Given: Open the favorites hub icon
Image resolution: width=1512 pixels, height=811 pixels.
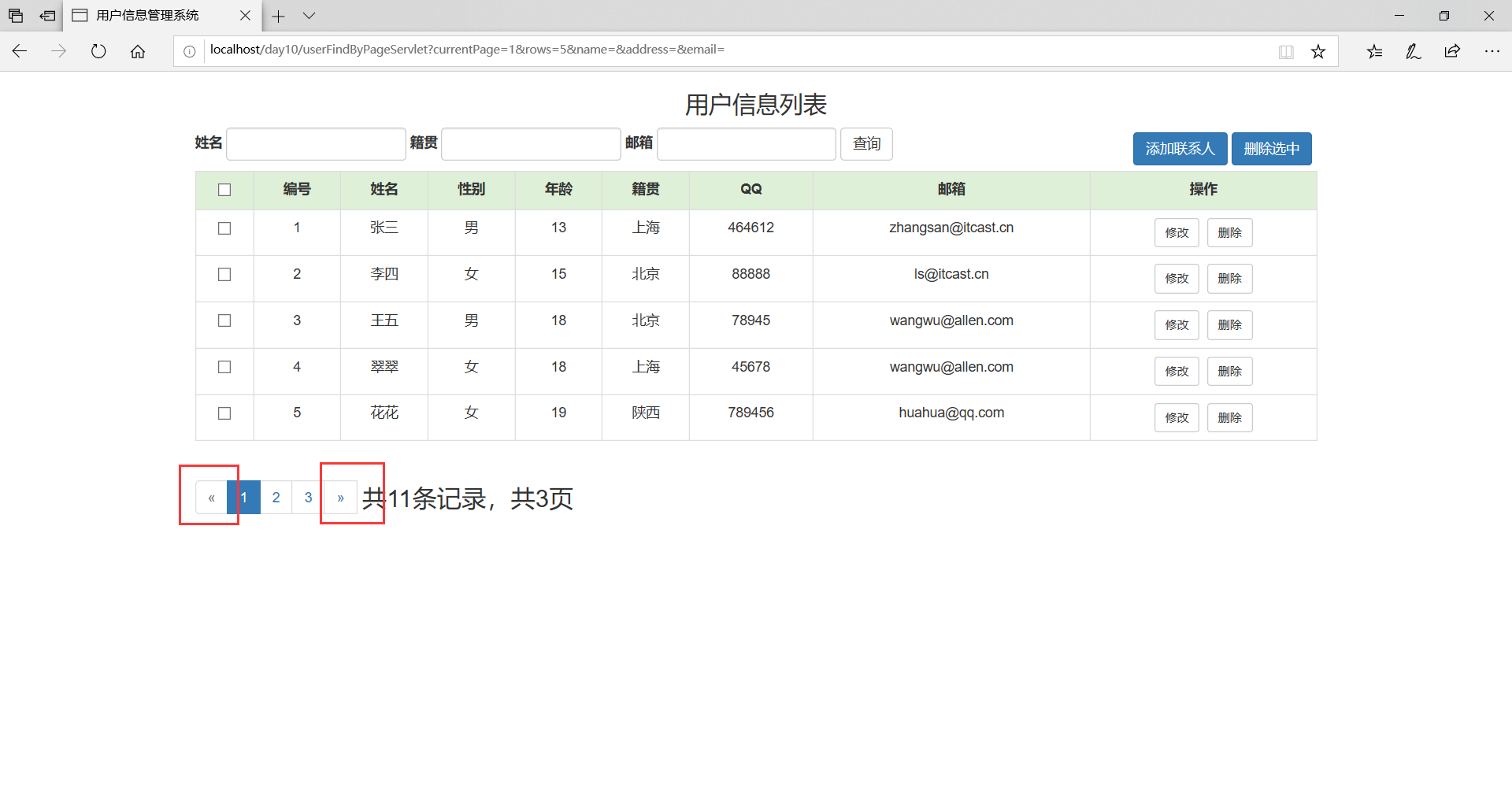Looking at the screenshot, I should click(1374, 51).
